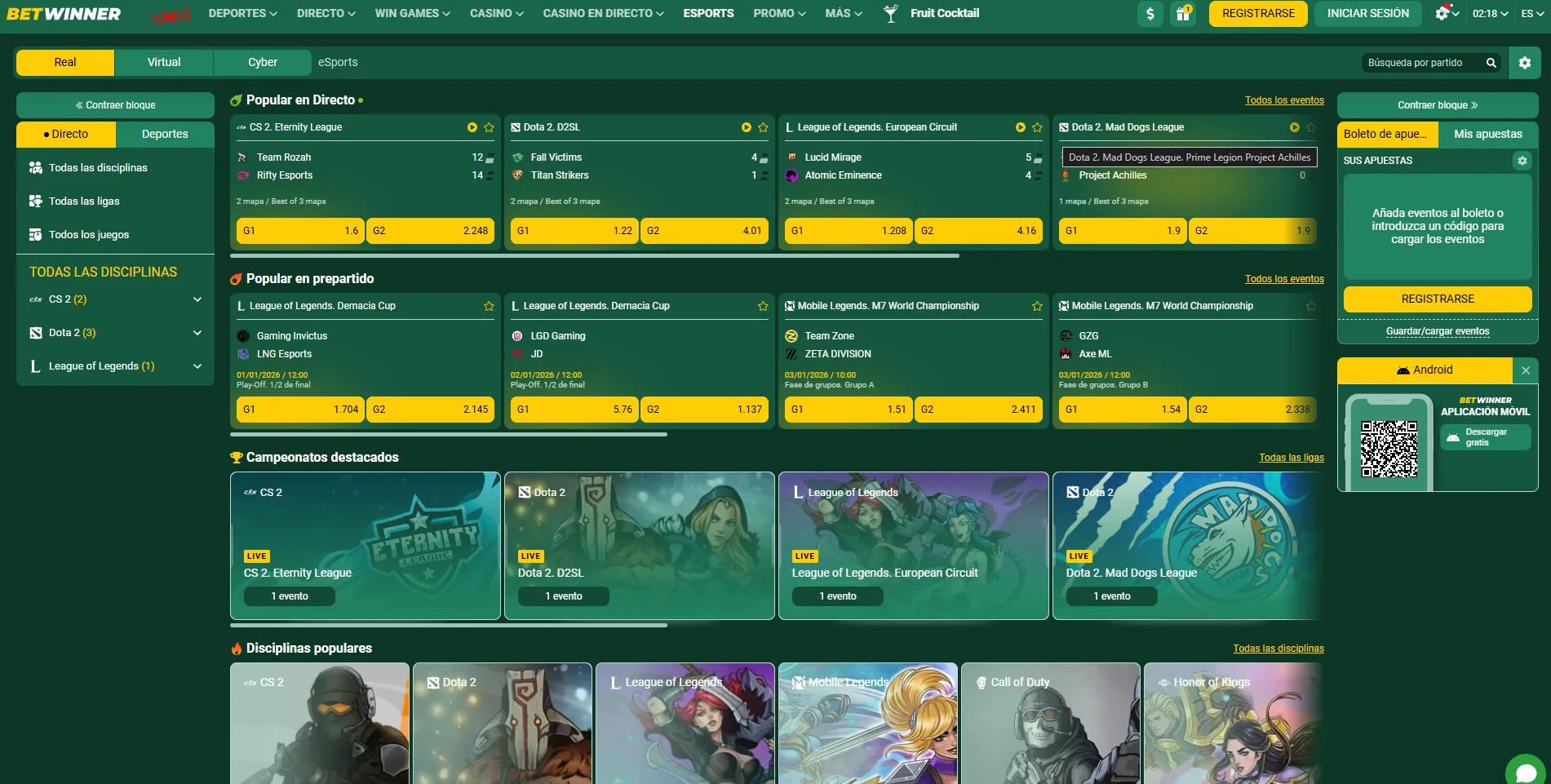Watch Dota 2 D2SL live stream
Image resolution: width=1551 pixels, height=784 pixels.
pos(746,127)
